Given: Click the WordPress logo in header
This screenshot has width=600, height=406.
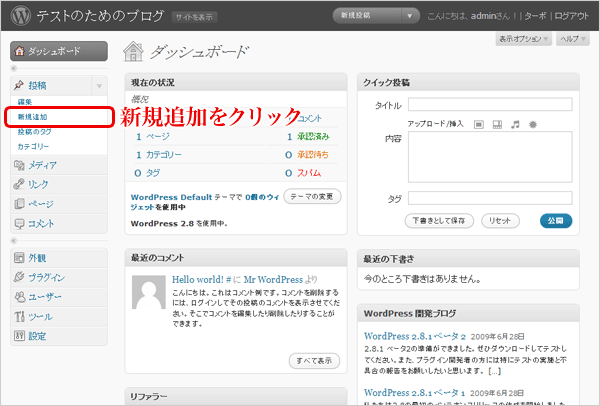Looking at the screenshot, I should [x=21, y=16].
